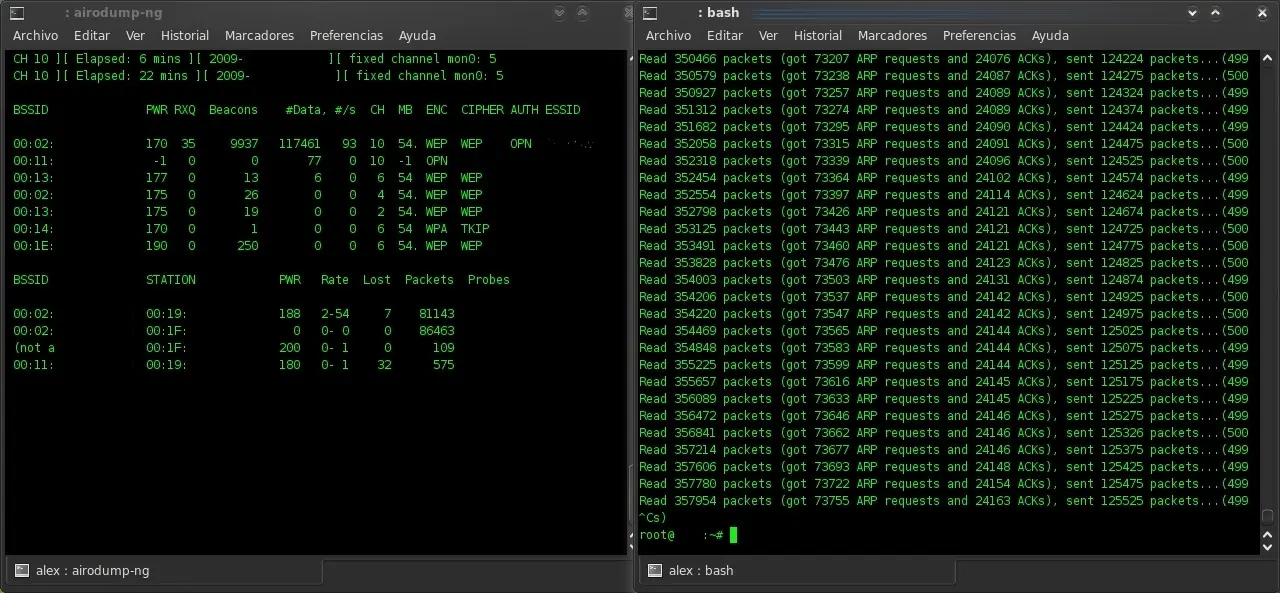Click the '#Data, #/s' column header

(320, 110)
